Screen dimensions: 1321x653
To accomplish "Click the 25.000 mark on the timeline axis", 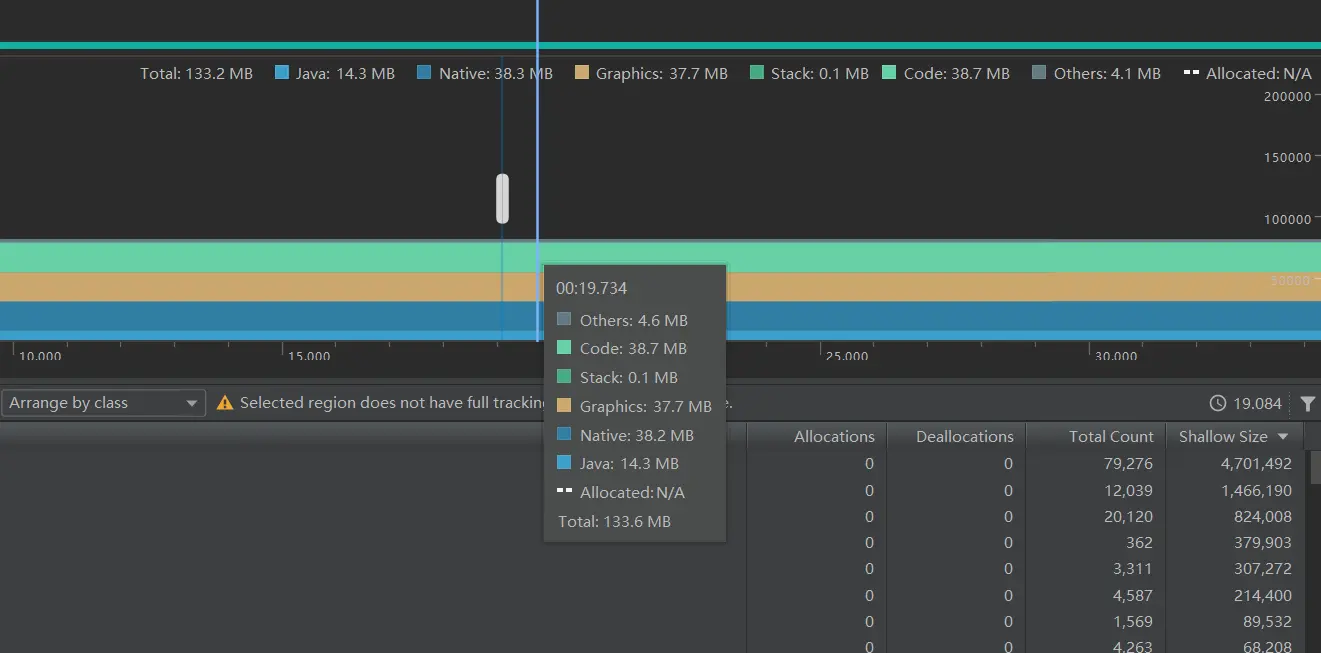I will click(x=846, y=356).
